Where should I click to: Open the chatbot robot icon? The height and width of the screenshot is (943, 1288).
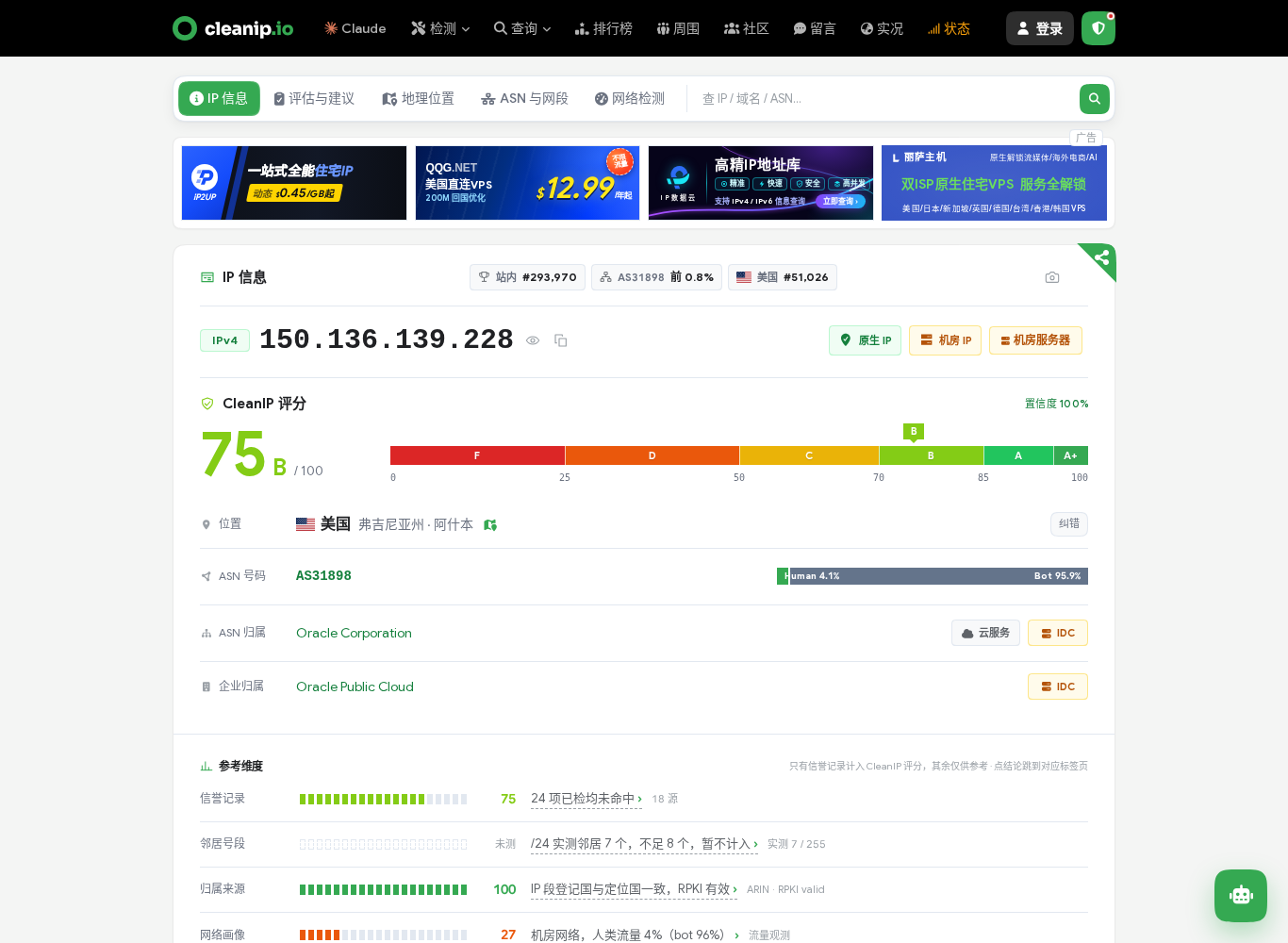[1241, 896]
